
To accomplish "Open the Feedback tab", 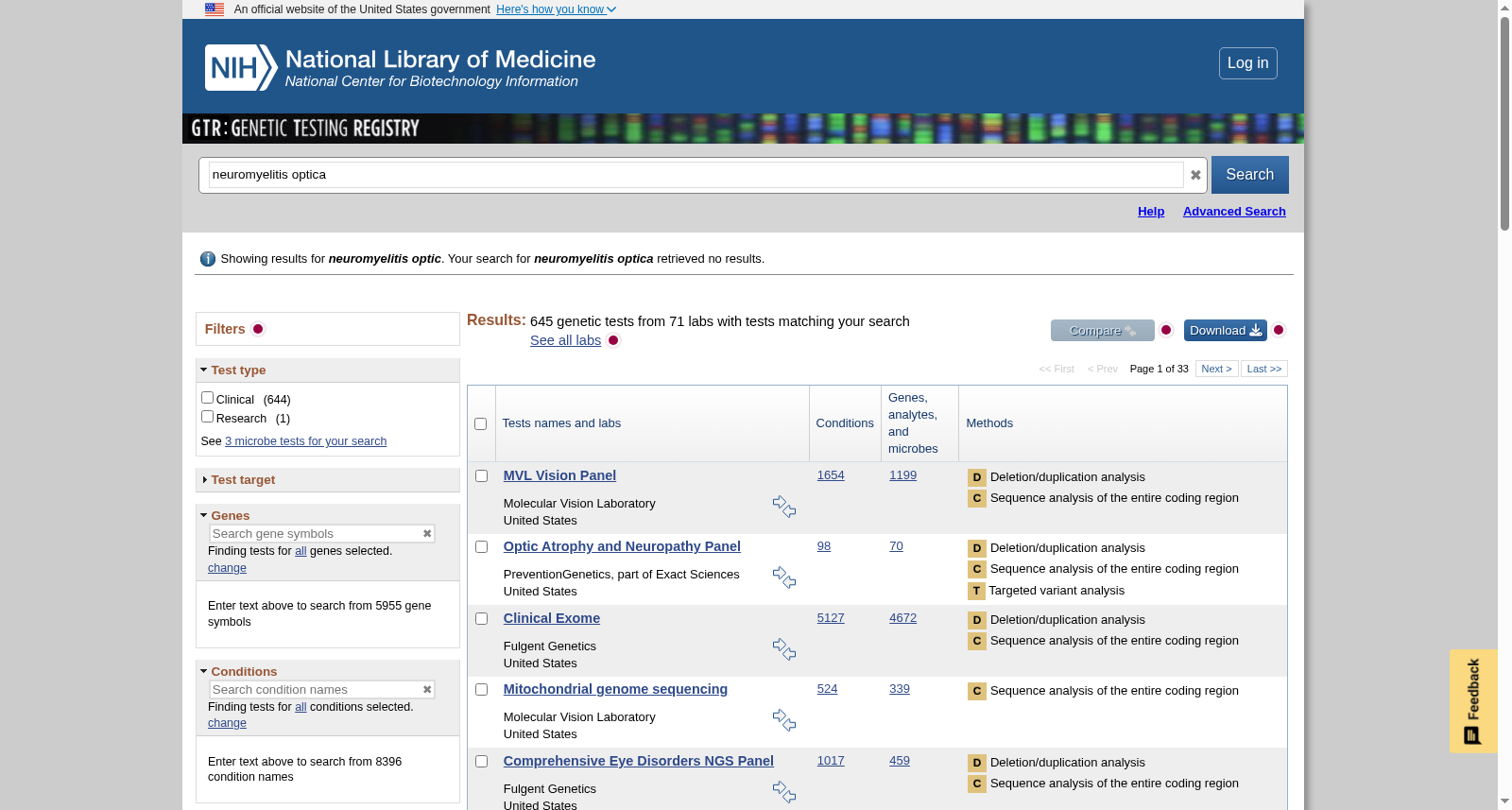I will [1473, 701].
